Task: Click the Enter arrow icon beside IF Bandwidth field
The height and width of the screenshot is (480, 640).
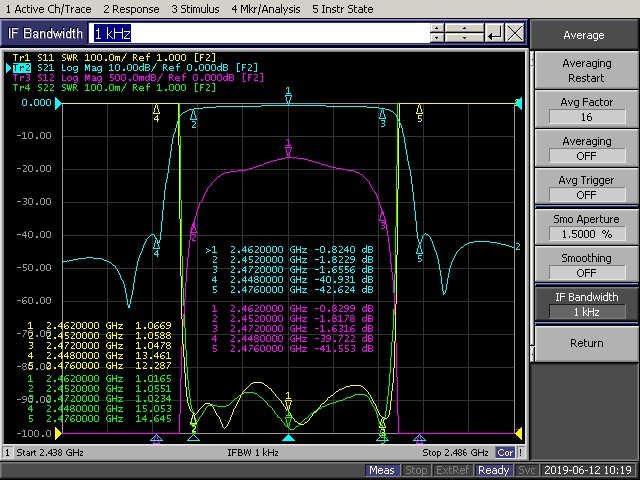Action: [494, 33]
